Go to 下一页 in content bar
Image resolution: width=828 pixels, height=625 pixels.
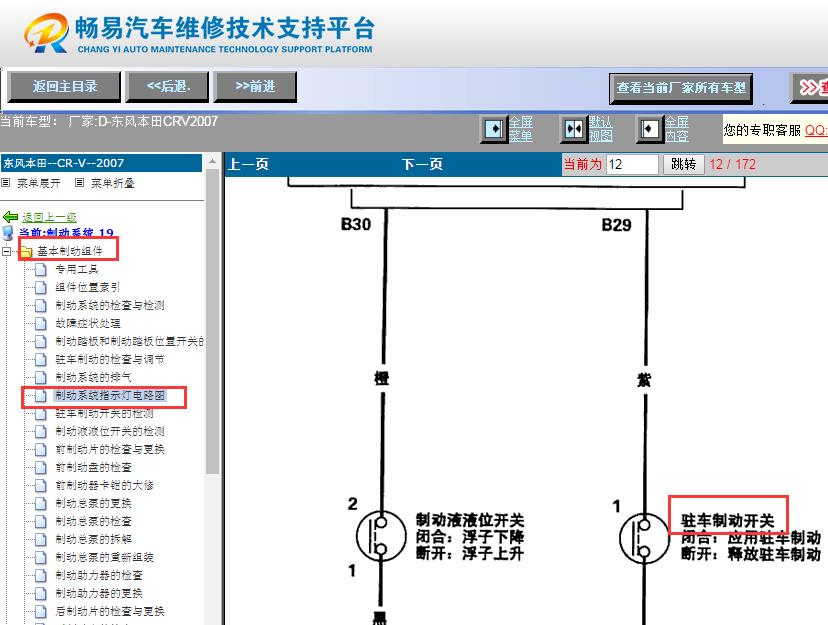[421, 164]
